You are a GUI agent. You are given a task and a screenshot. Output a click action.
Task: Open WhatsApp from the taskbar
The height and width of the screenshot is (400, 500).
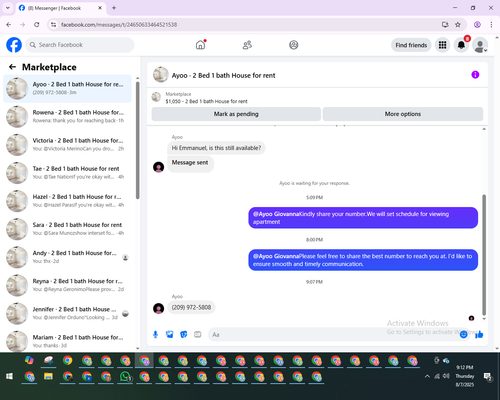pyautogui.click(x=125, y=376)
